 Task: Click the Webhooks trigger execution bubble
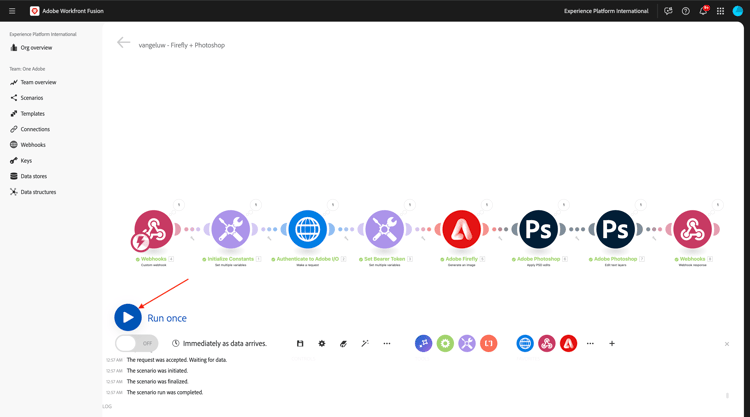tap(178, 205)
